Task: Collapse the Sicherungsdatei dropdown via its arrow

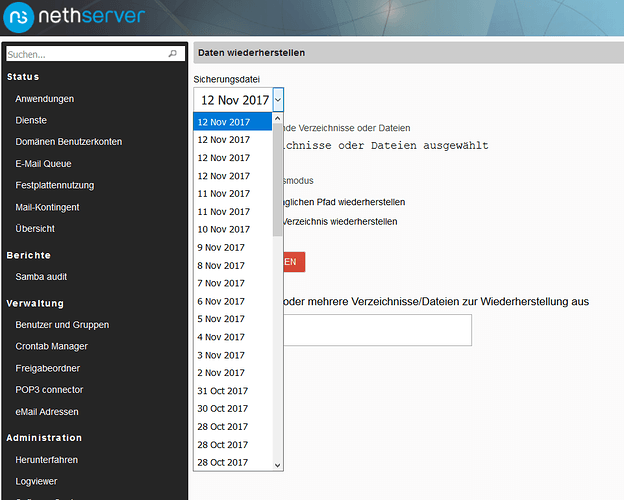Action: click(278, 100)
